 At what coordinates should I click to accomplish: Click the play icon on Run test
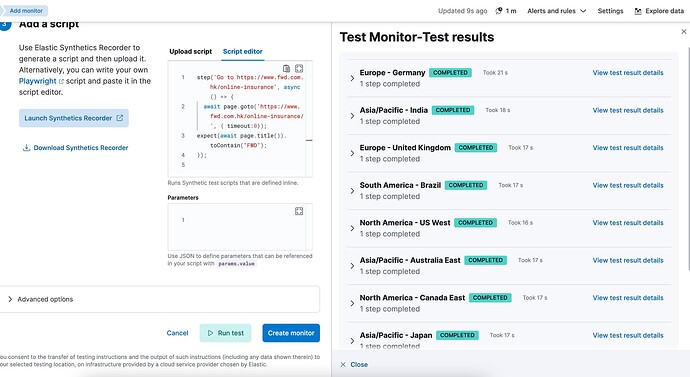tap(210, 333)
